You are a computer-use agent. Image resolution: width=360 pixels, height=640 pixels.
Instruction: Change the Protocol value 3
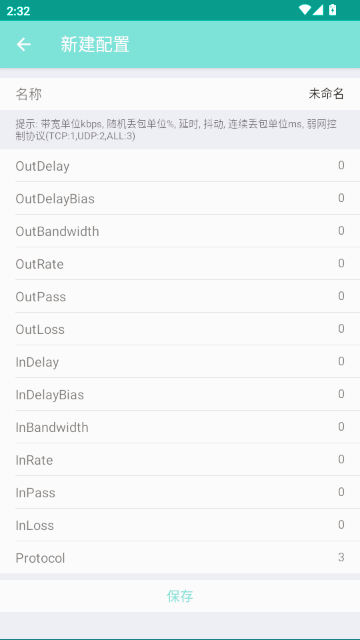coord(341,557)
